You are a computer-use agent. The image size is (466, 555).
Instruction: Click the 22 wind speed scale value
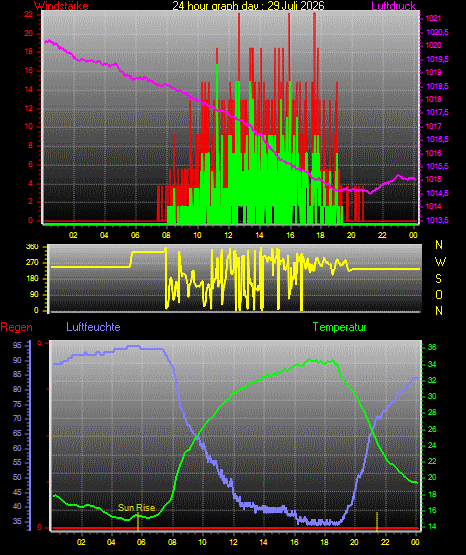(x=28, y=14)
